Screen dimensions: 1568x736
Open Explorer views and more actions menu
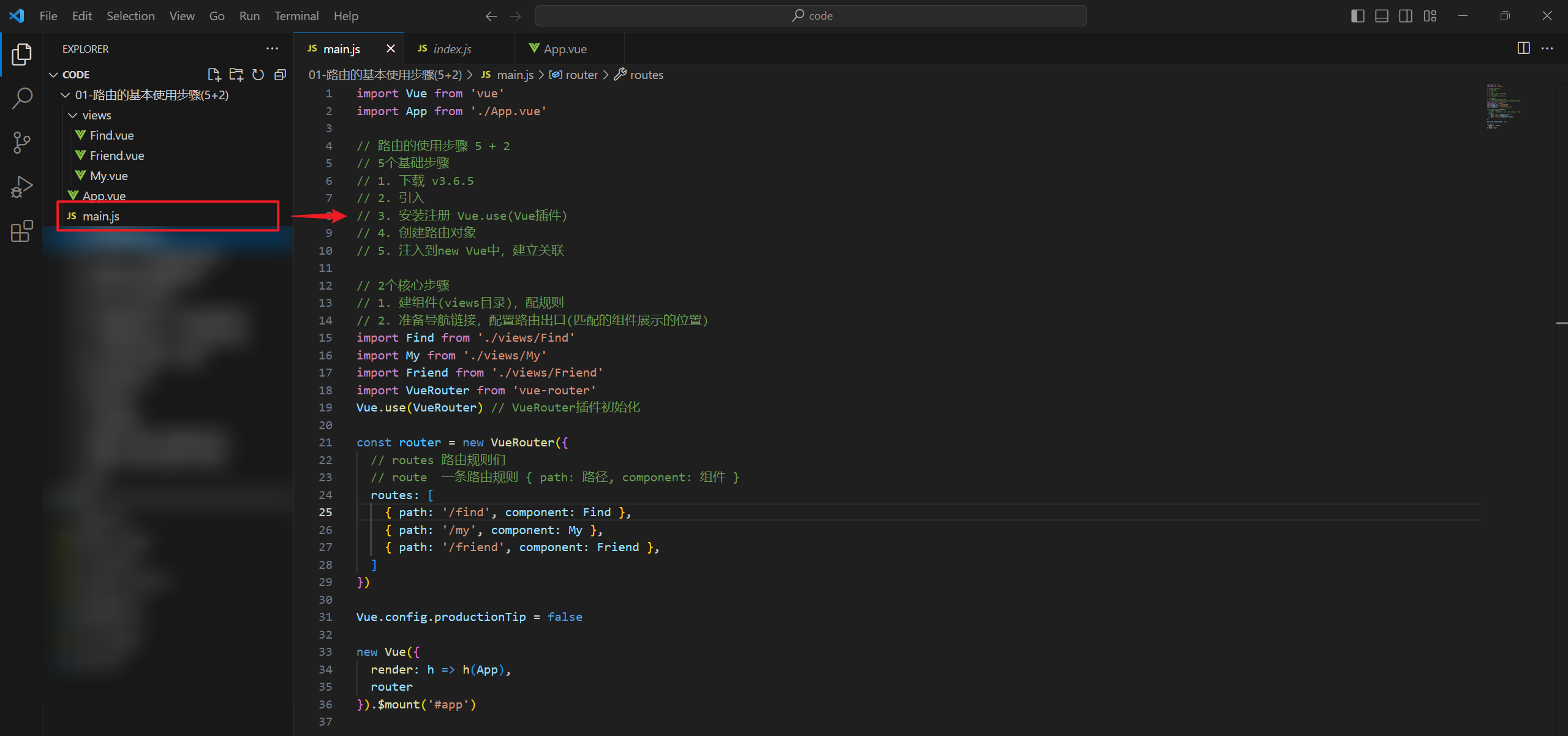pos(272,48)
